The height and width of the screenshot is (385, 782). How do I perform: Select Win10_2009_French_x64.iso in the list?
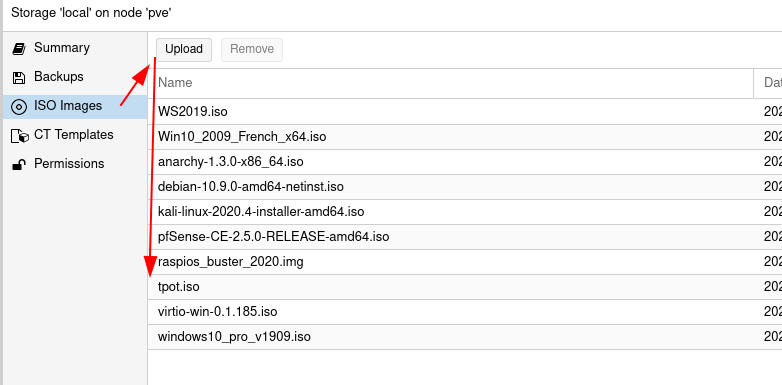pos(465,136)
